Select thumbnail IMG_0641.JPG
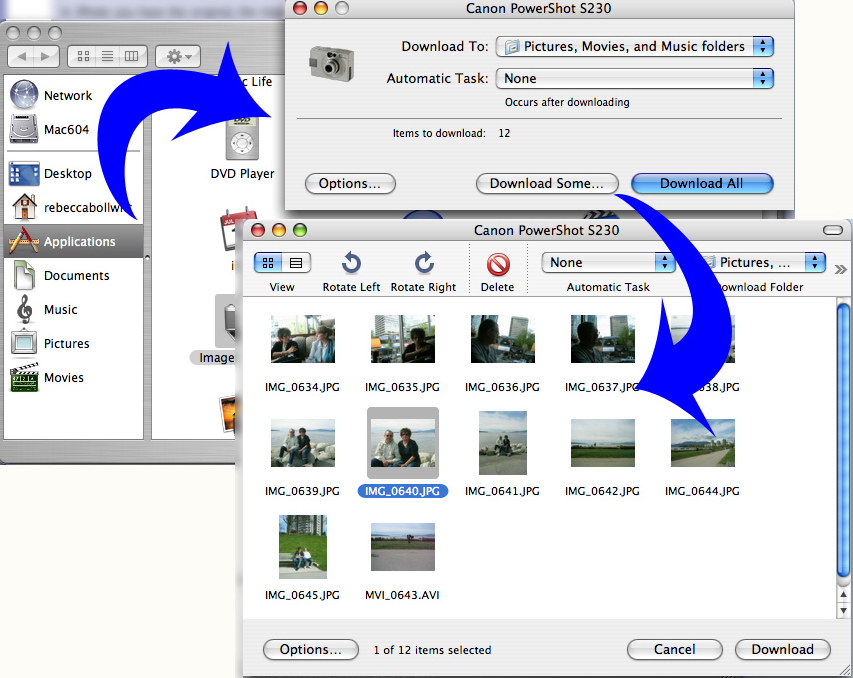This screenshot has height=678, width=853. (x=503, y=443)
